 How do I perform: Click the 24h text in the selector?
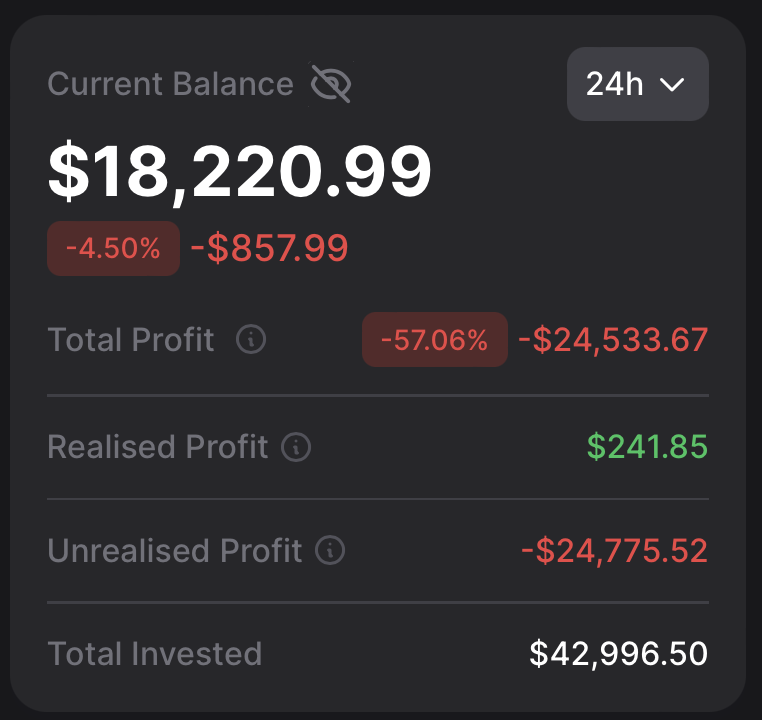[614, 84]
